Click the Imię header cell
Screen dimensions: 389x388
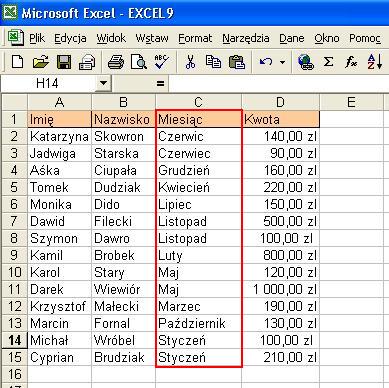pos(59,119)
